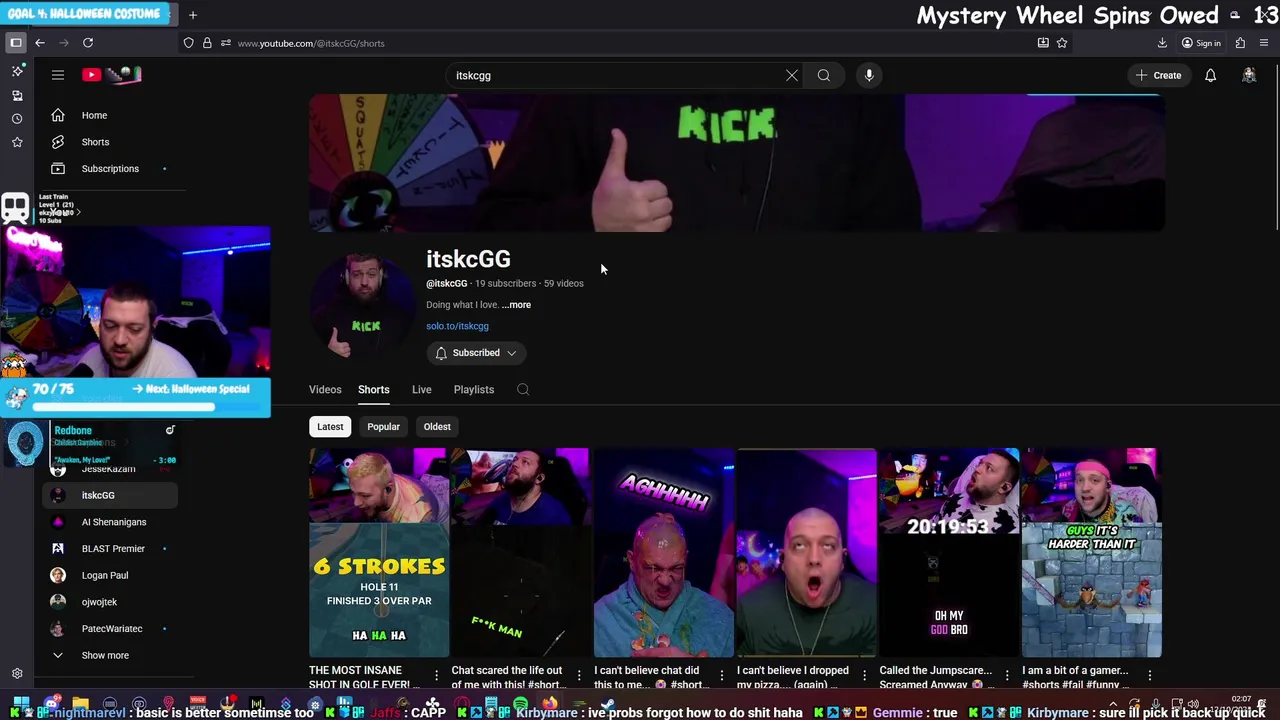Open browser extensions icon
The height and width of the screenshot is (720, 1280).
1240,43
